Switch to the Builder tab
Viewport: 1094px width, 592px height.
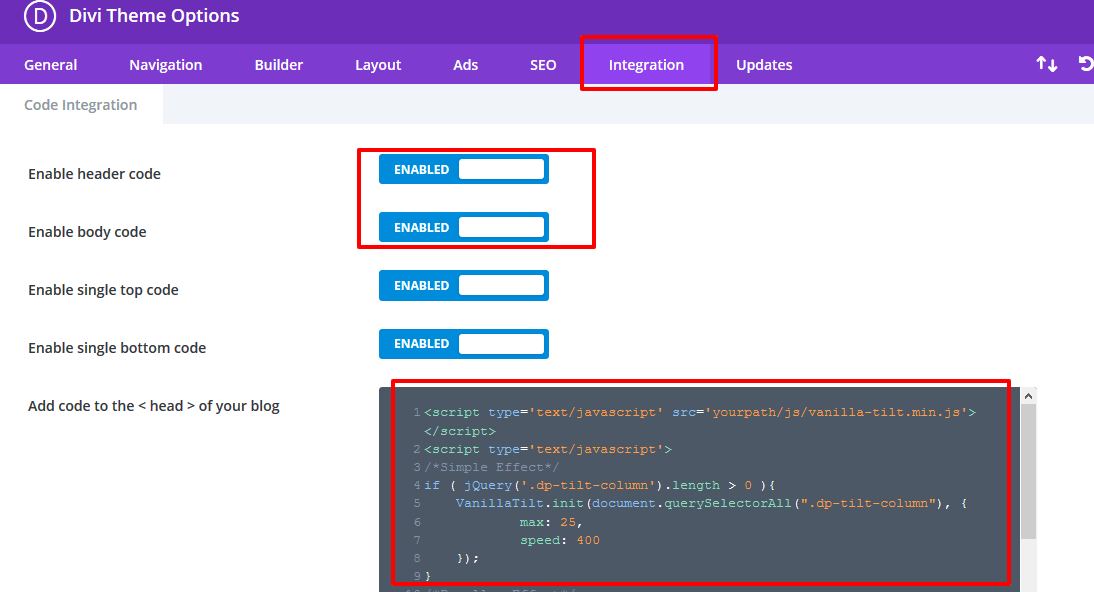(x=278, y=65)
